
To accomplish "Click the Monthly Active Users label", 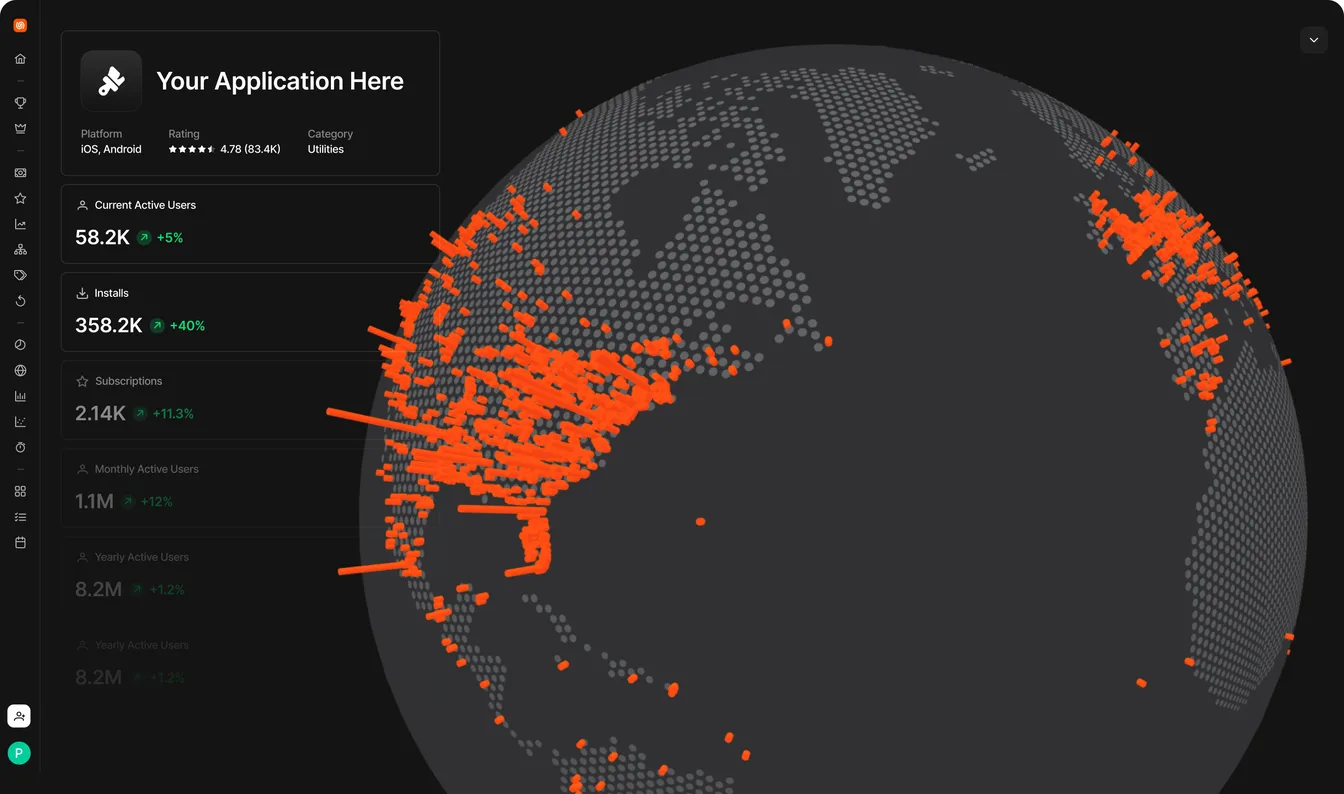I will [147, 469].
